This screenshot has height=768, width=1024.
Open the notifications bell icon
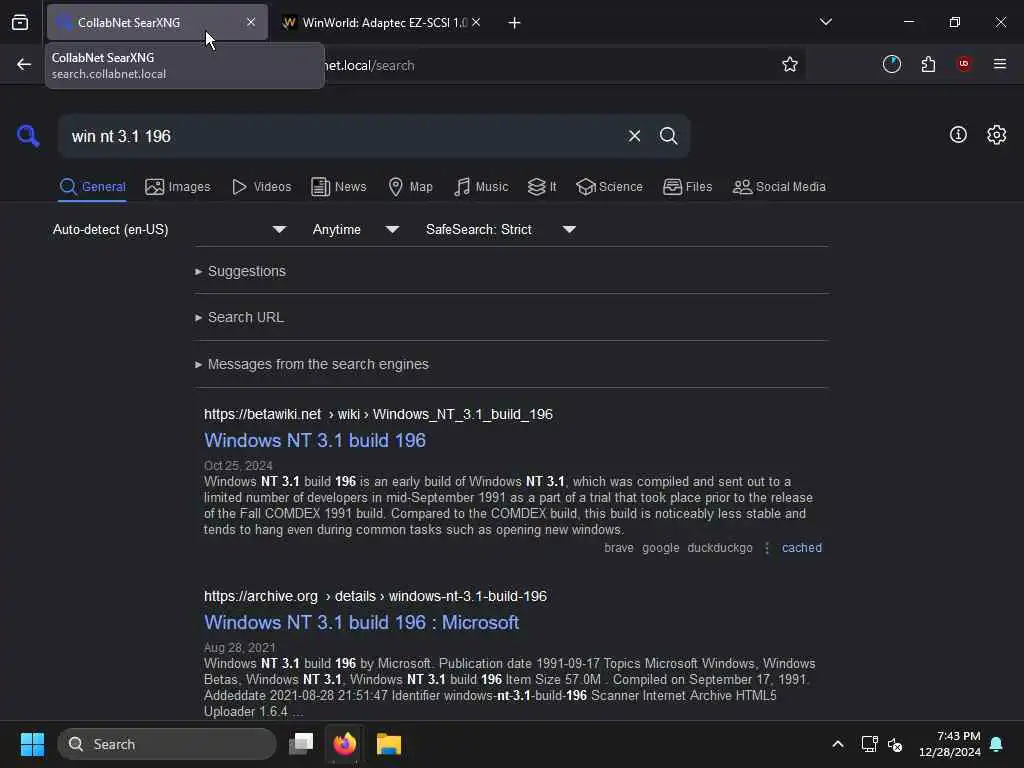point(996,744)
